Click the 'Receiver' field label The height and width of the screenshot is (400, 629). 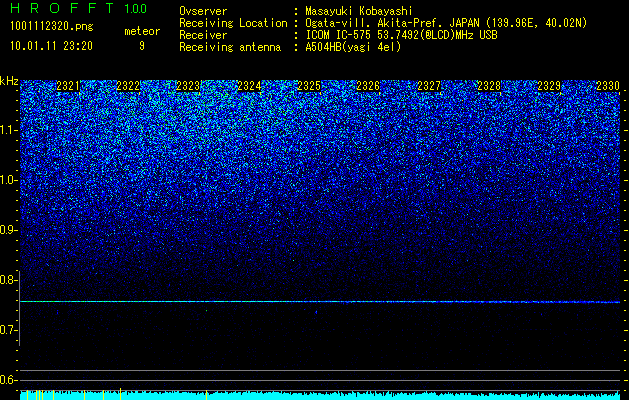point(203,35)
